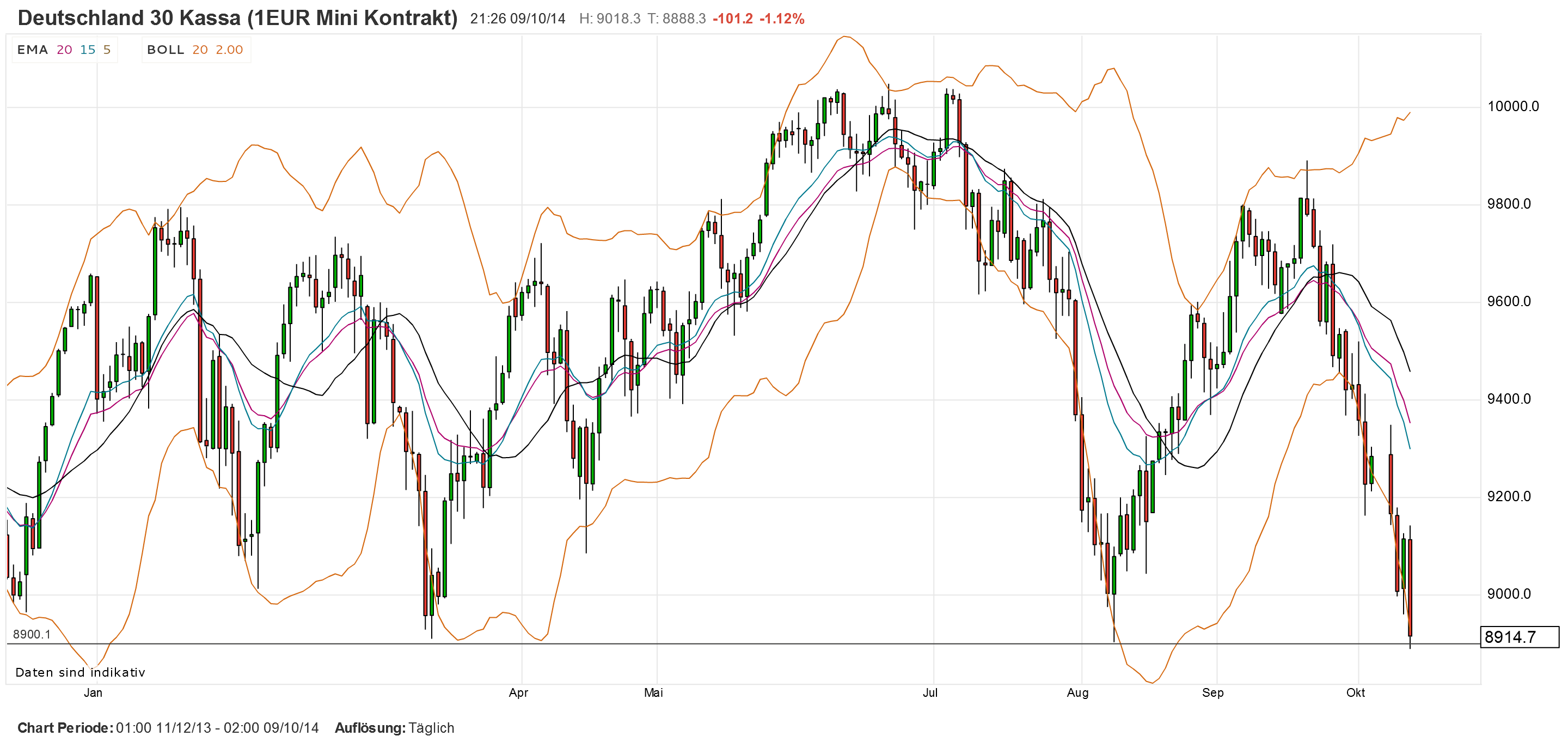
Task: Select the EMA indicator legend
Action: 33,50
